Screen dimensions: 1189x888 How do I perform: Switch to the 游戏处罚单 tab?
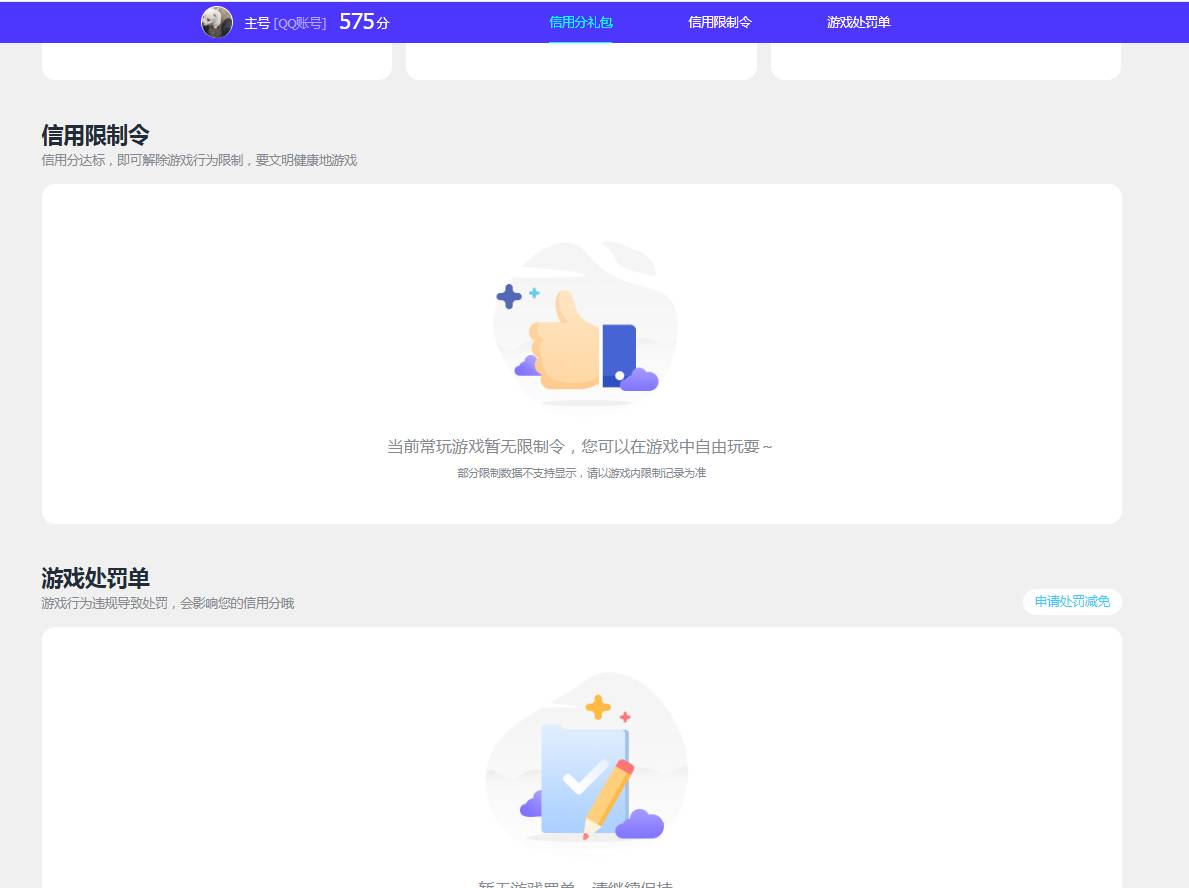coord(856,20)
